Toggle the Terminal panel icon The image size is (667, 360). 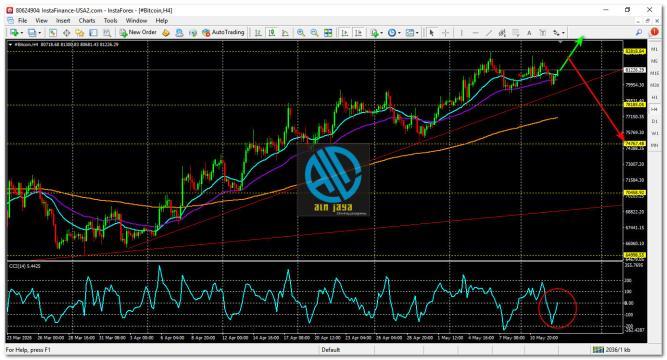93,32
